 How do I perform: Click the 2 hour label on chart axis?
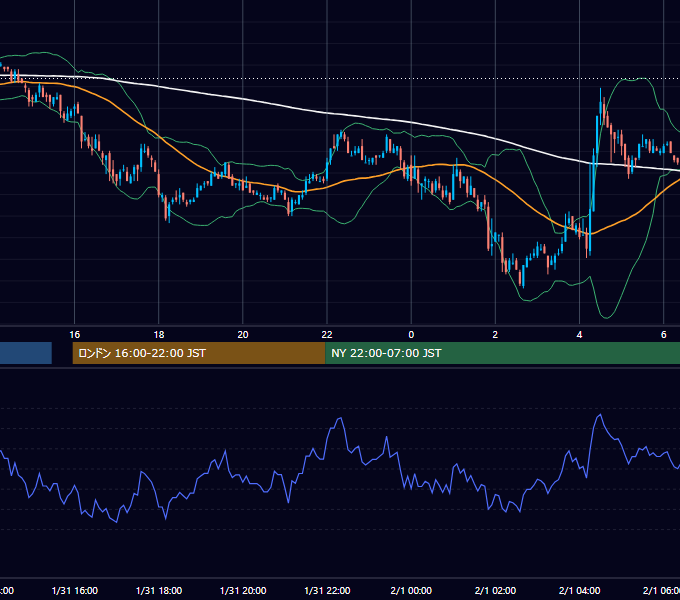click(x=495, y=334)
